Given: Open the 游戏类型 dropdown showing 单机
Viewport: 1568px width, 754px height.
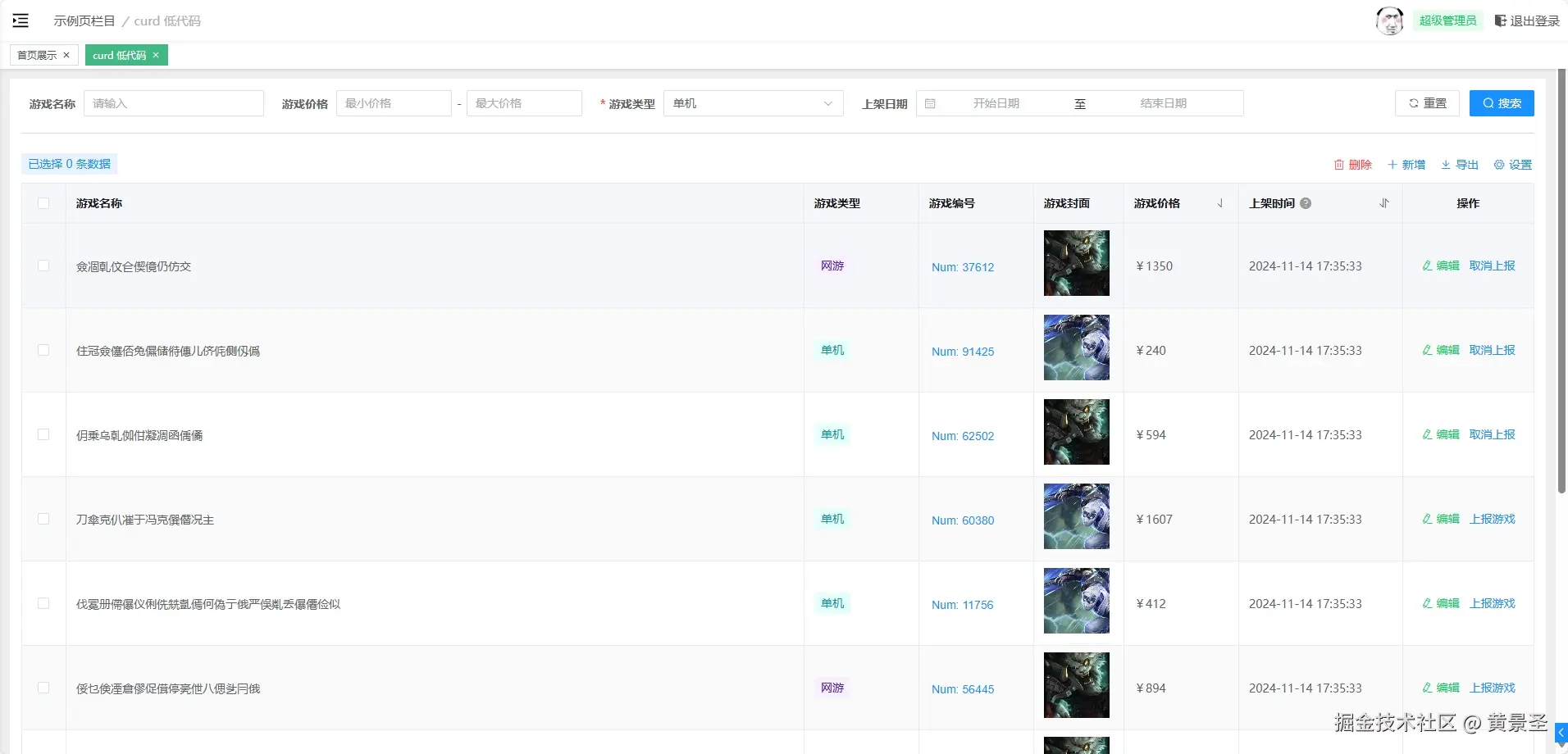Looking at the screenshot, I should point(753,103).
